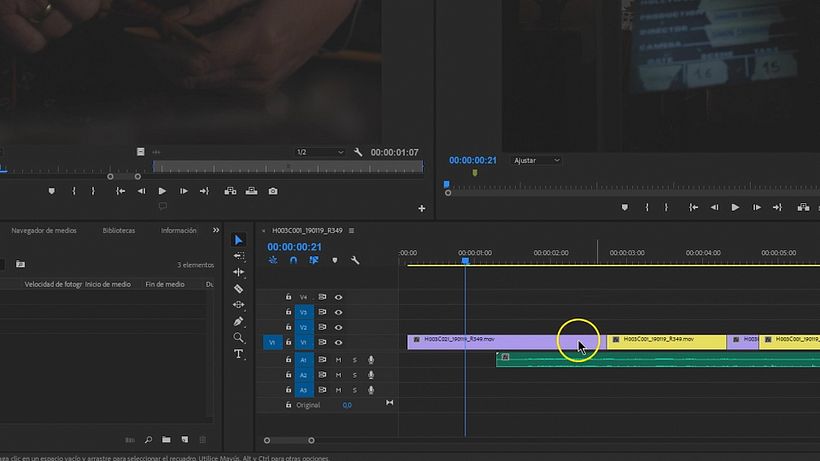Select H003C001_190119_R349 sequence tab
820x461 pixels.
point(308,230)
